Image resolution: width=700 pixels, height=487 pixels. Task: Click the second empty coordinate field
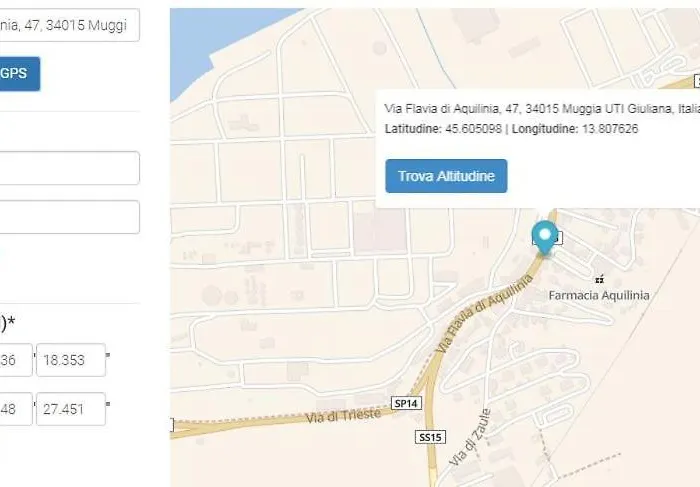tap(68, 217)
